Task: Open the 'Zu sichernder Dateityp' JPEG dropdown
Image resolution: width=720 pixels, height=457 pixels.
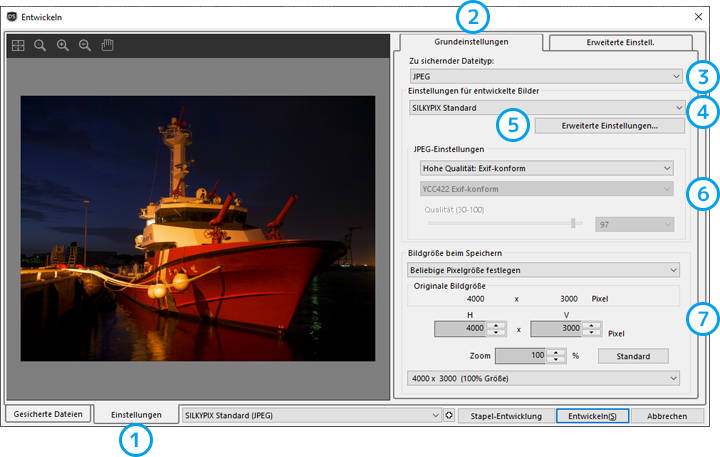Action: 546,75
